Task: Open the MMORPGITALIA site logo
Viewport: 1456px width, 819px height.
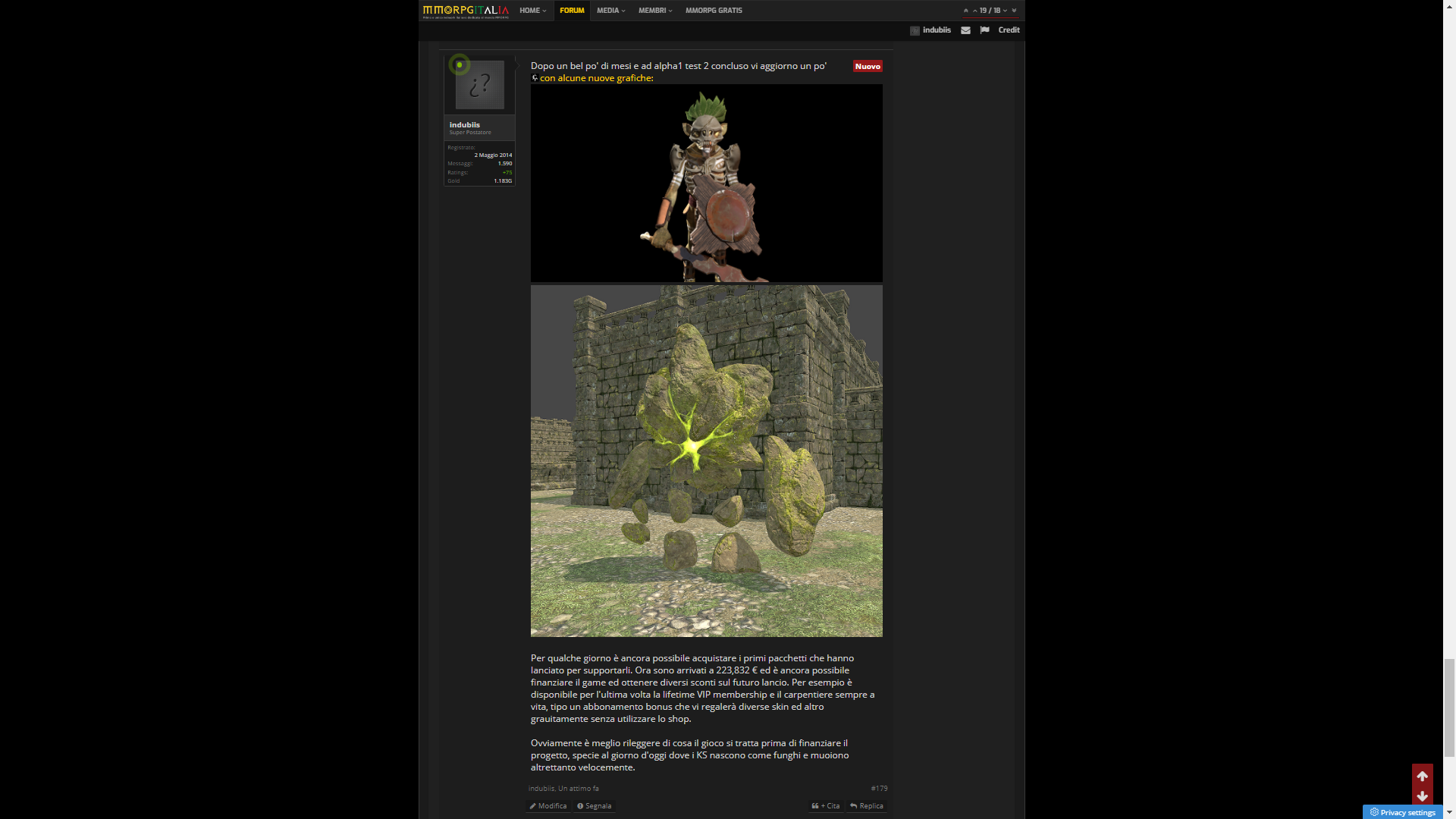Action: click(466, 11)
